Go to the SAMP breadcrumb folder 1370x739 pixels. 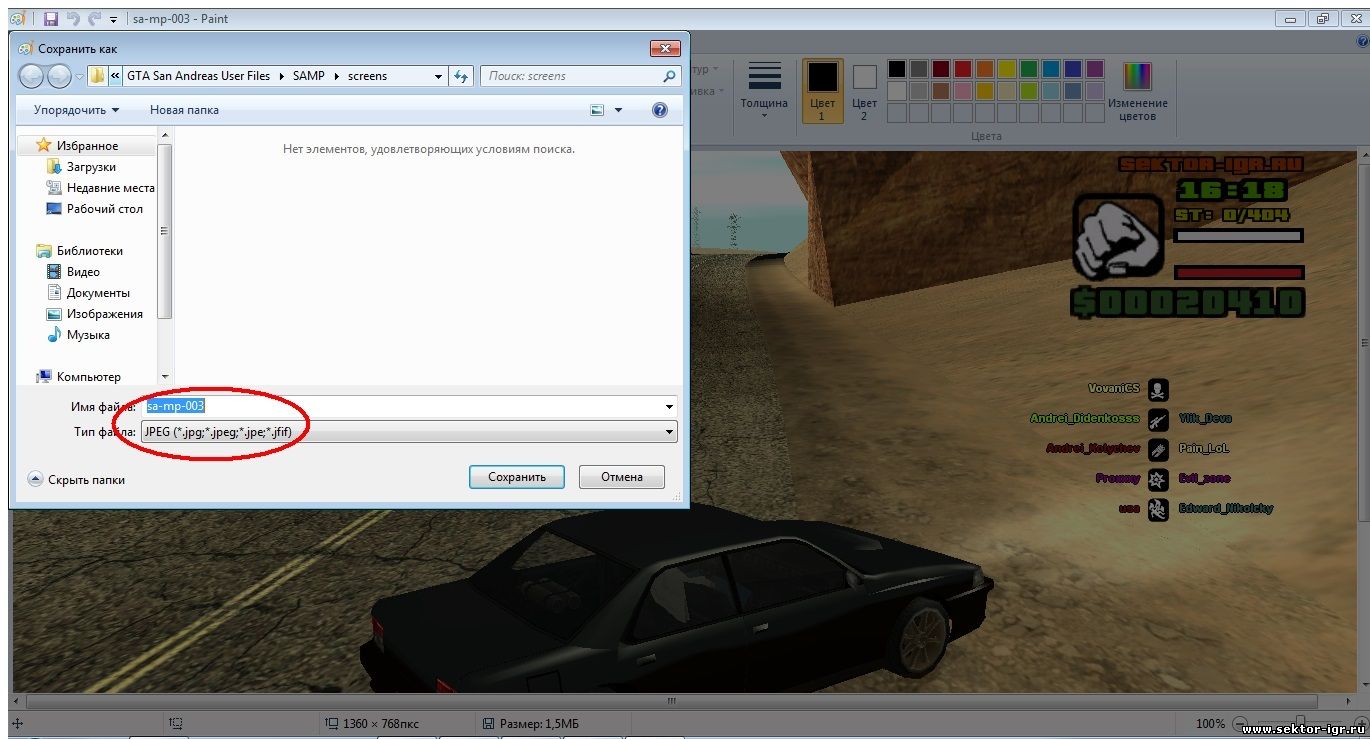(x=309, y=76)
